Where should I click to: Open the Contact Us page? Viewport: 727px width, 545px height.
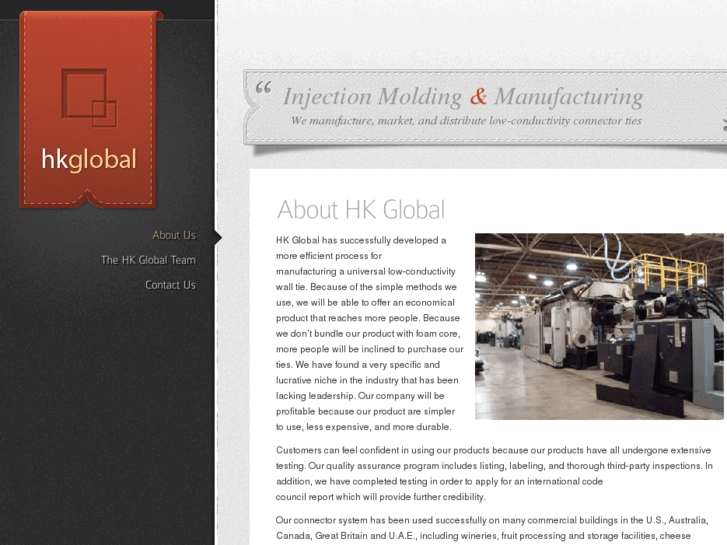click(x=170, y=285)
